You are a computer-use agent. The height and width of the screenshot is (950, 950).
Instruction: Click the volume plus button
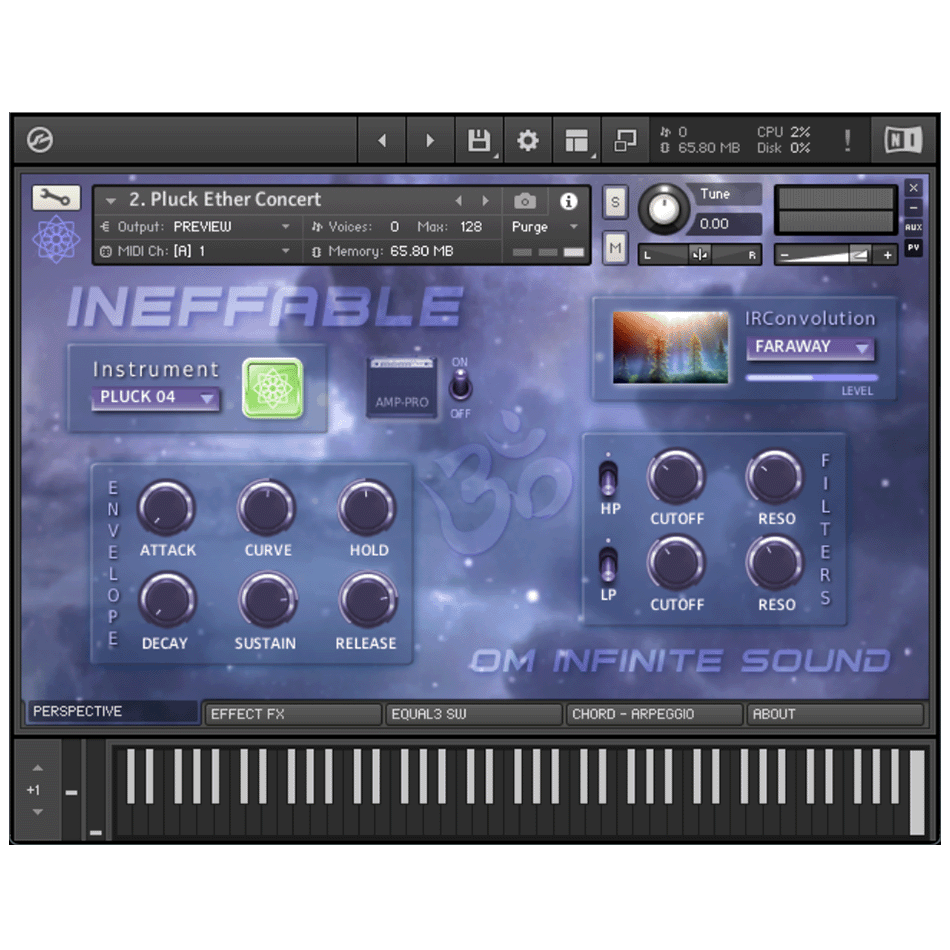click(887, 255)
